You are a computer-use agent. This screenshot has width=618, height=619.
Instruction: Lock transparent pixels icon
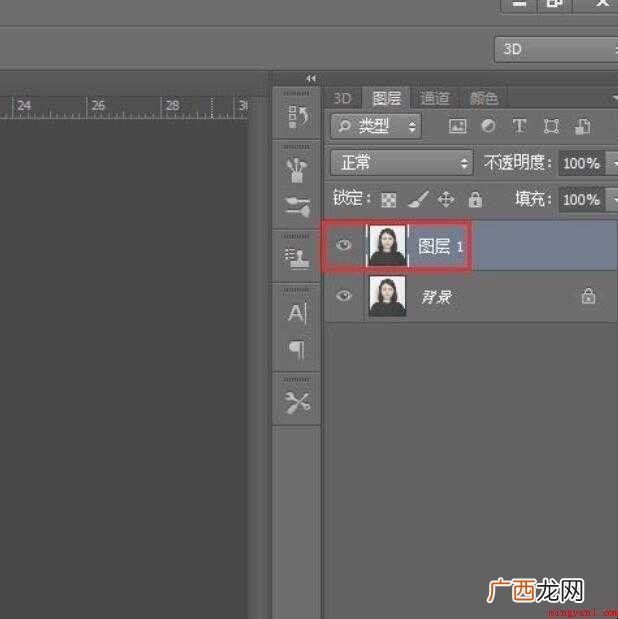click(x=389, y=200)
